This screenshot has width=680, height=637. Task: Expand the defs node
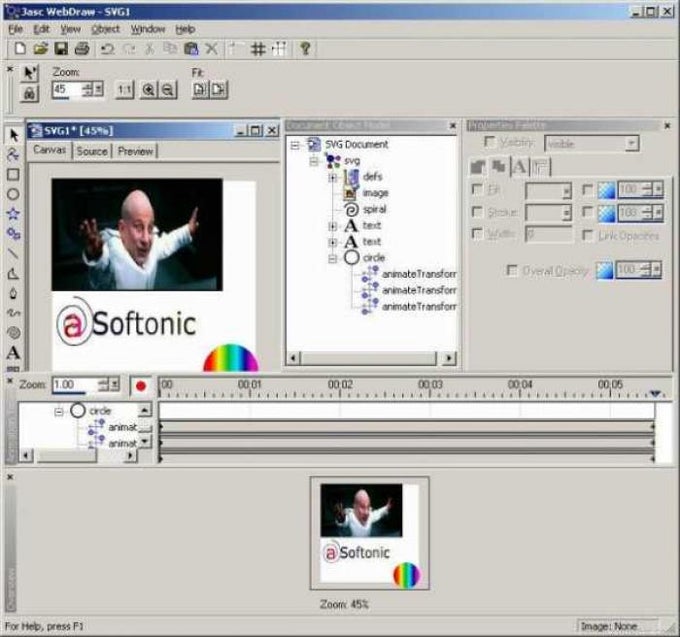point(333,177)
